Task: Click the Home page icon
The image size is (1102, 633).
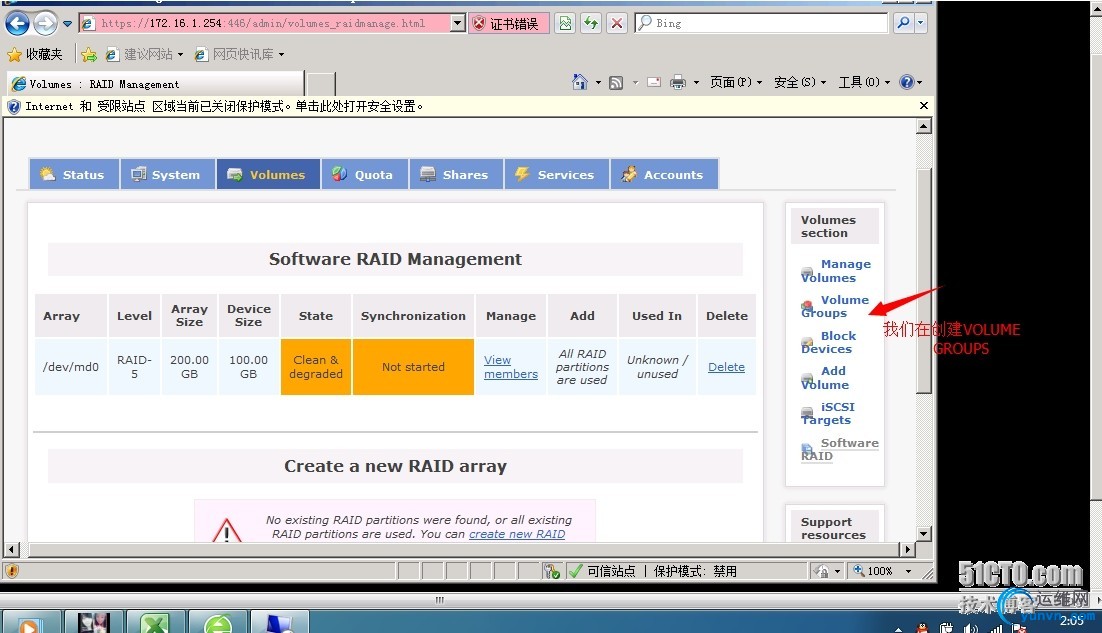Action: click(x=579, y=82)
